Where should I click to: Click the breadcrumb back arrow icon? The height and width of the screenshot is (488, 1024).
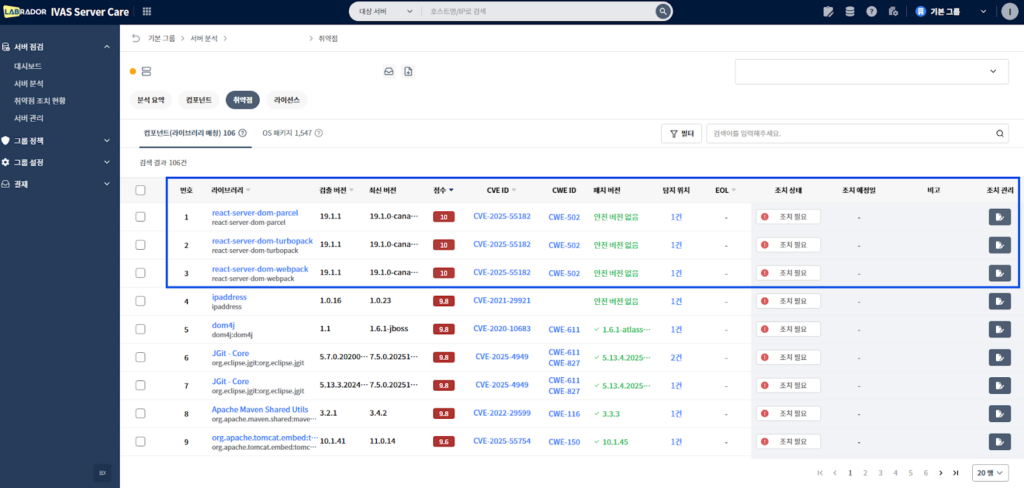(136, 38)
